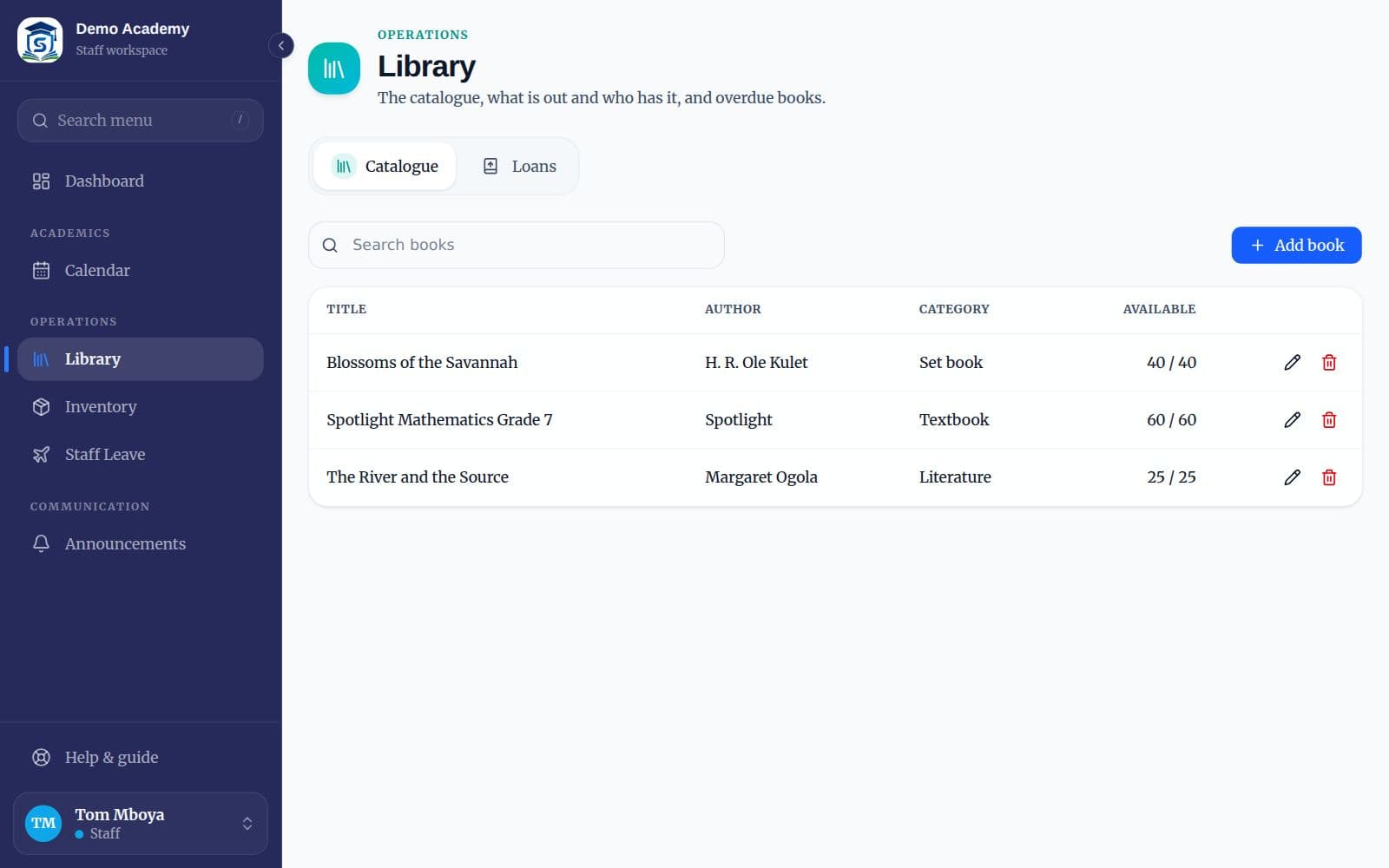Click the TM user avatar
This screenshot has height=868, width=1389.
point(43,823)
